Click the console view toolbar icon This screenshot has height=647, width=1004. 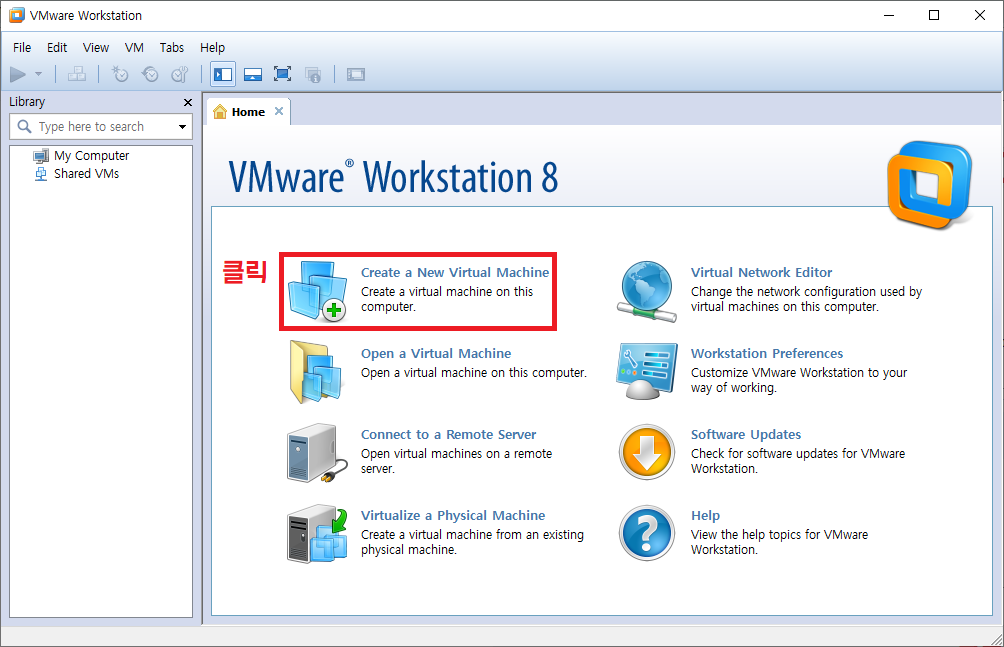[356, 74]
